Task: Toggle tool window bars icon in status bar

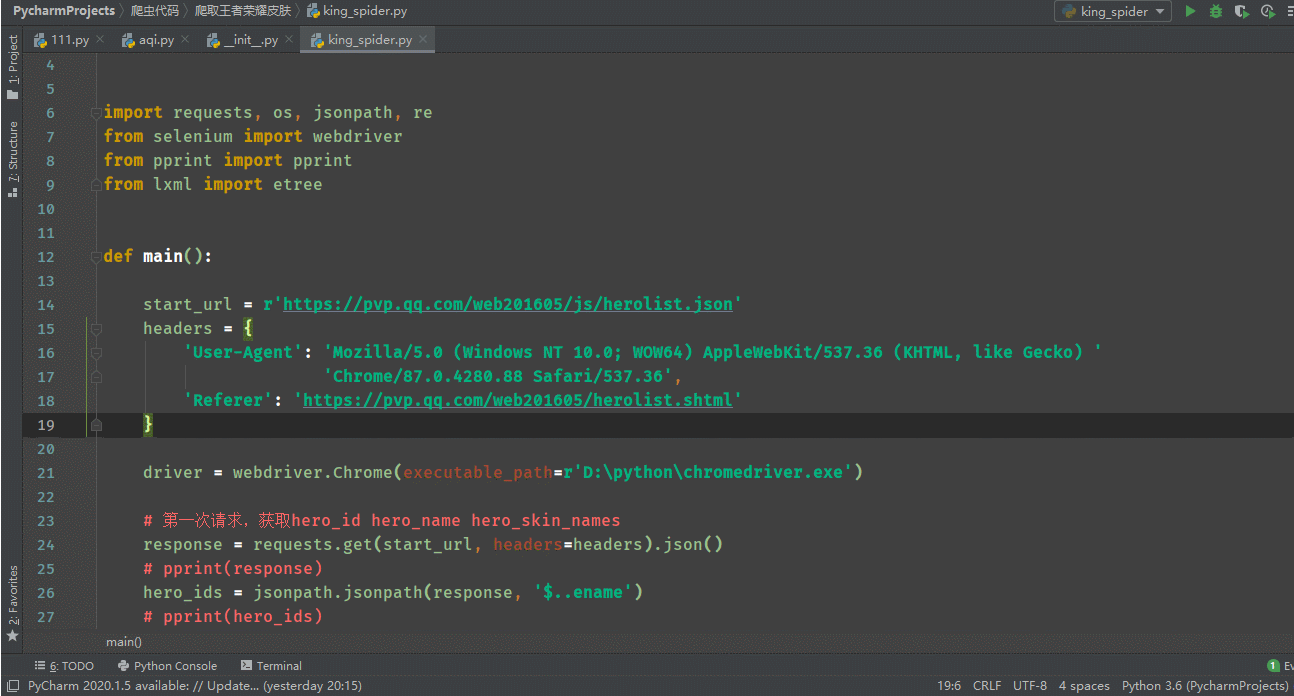Action: tap(12, 686)
